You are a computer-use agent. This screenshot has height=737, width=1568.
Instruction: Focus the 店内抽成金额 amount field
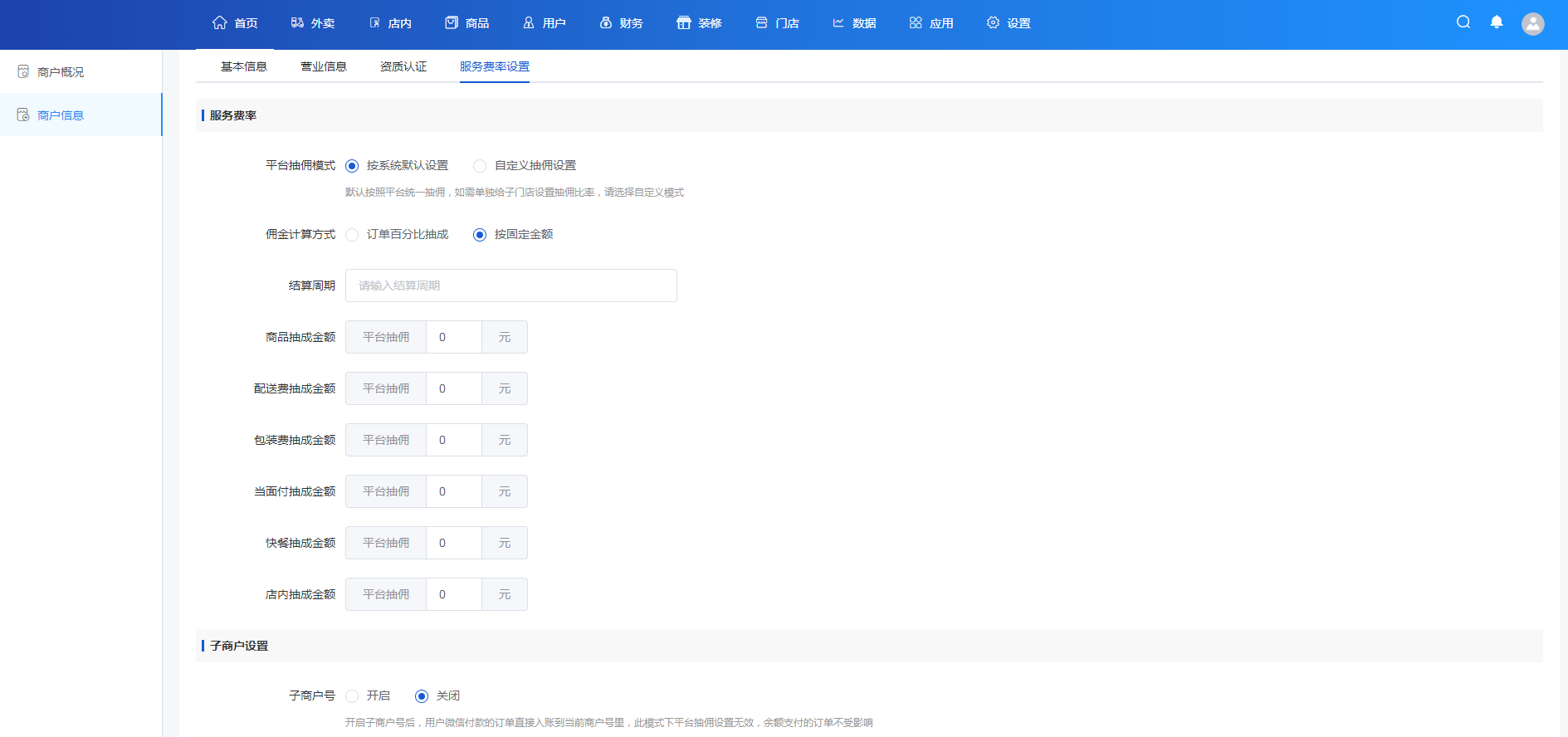coord(453,594)
